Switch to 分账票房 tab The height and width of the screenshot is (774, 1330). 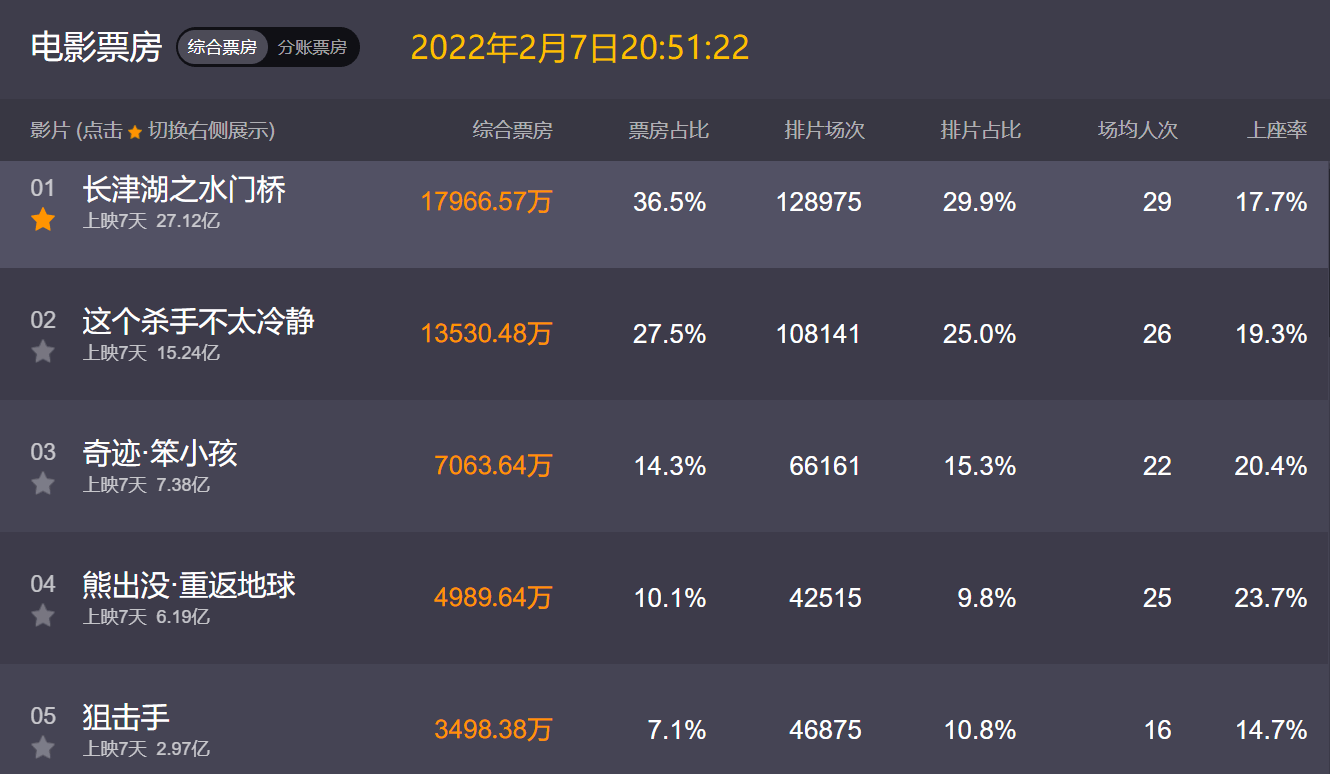click(x=312, y=47)
